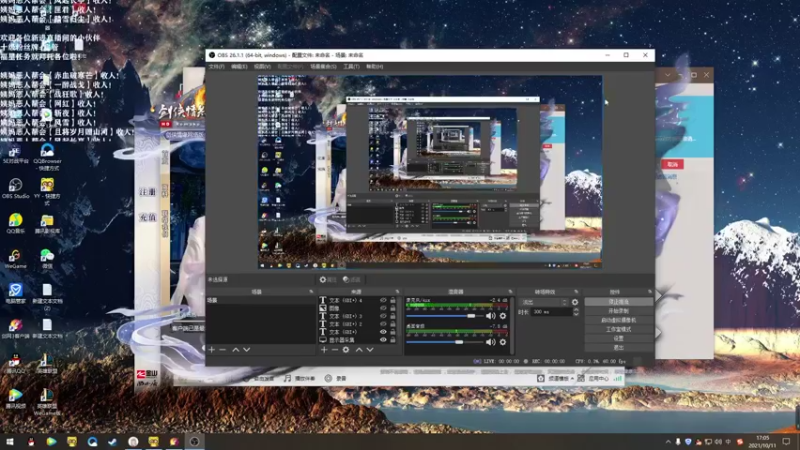The width and height of the screenshot is (800, 450).
Task: Click the Windows Start button
Action: click(x=10, y=441)
